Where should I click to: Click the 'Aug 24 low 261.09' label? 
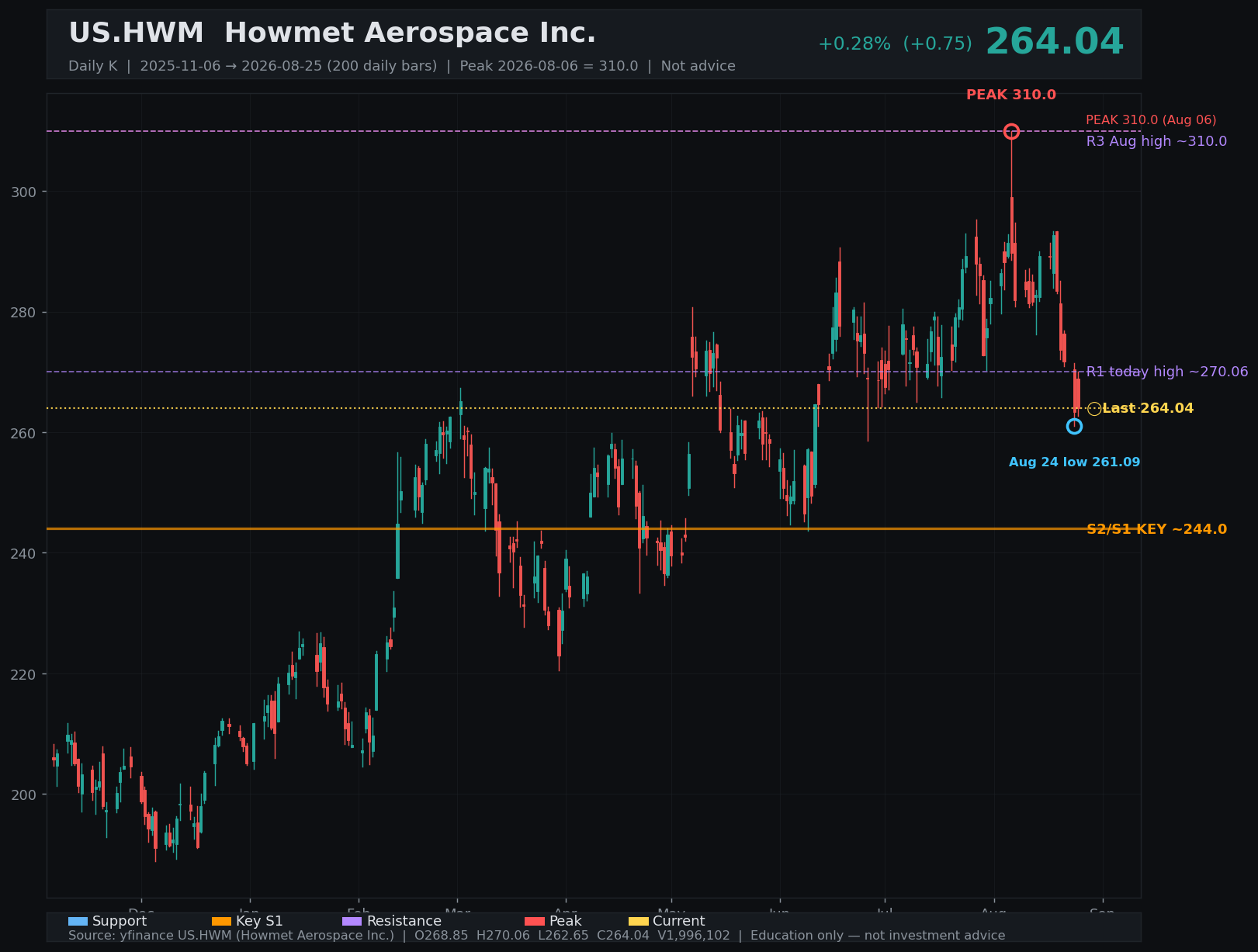1074,462
